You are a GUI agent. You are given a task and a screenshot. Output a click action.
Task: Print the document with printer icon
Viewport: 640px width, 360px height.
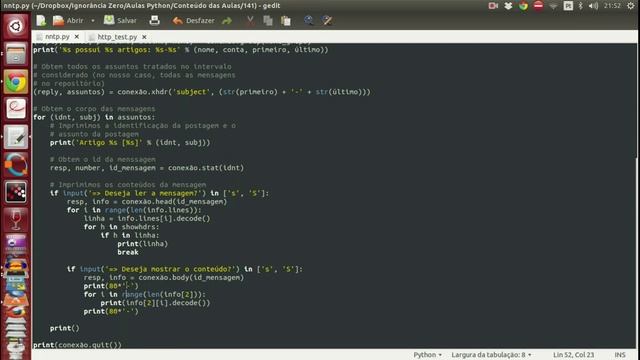(x=154, y=20)
